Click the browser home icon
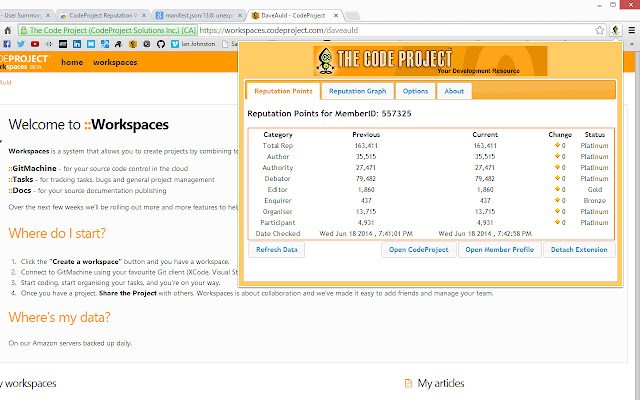 [x=8, y=30]
